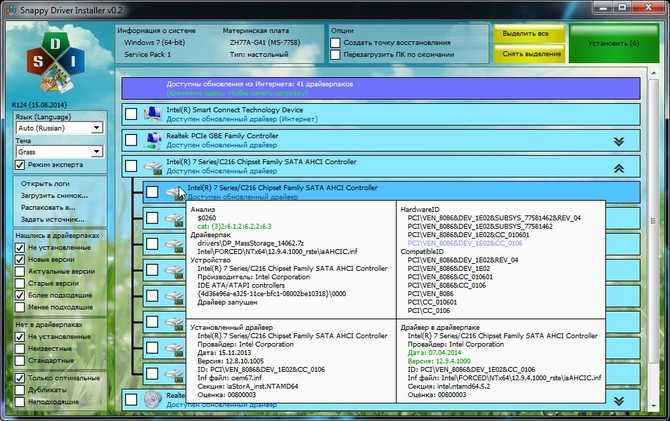Click the Realtek PCIe GBE controller icon
Image resolution: width=670 pixels, height=421 pixels.
click(x=152, y=139)
